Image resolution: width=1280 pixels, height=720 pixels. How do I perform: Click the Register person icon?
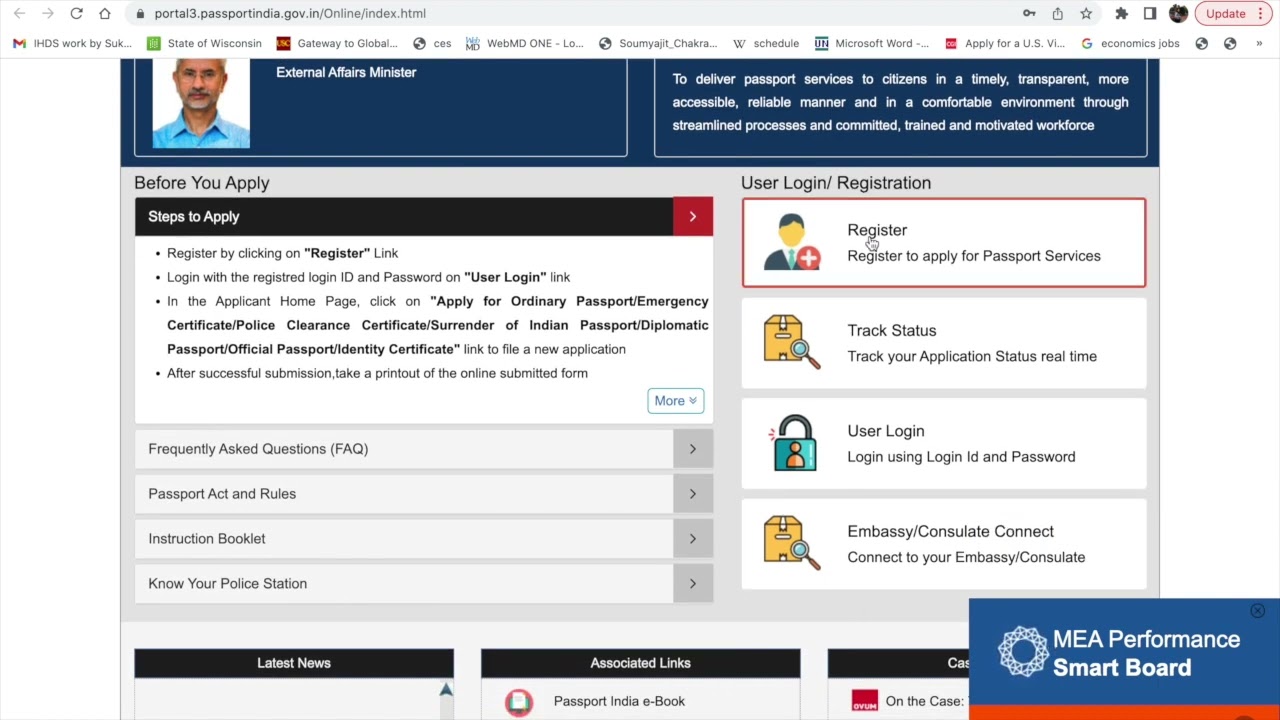tap(792, 242)
